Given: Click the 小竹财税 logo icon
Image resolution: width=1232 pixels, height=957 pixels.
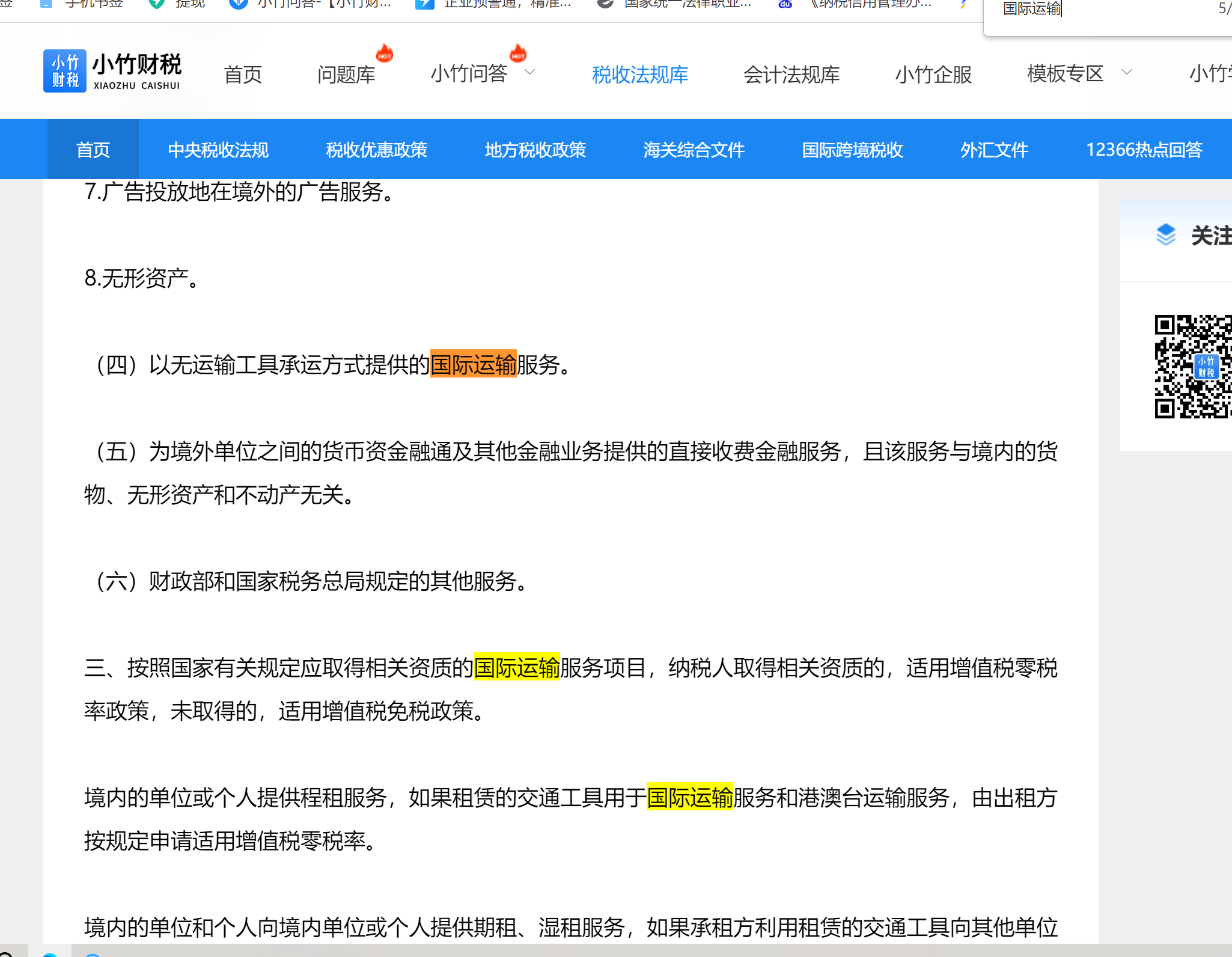Looking at the screenshot, I should tap(64, 71).
